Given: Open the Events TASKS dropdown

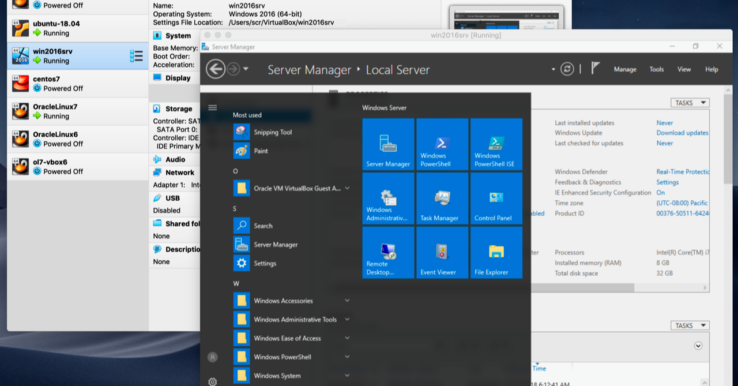Looking at the screenshot, I should (x=690, y=325).
